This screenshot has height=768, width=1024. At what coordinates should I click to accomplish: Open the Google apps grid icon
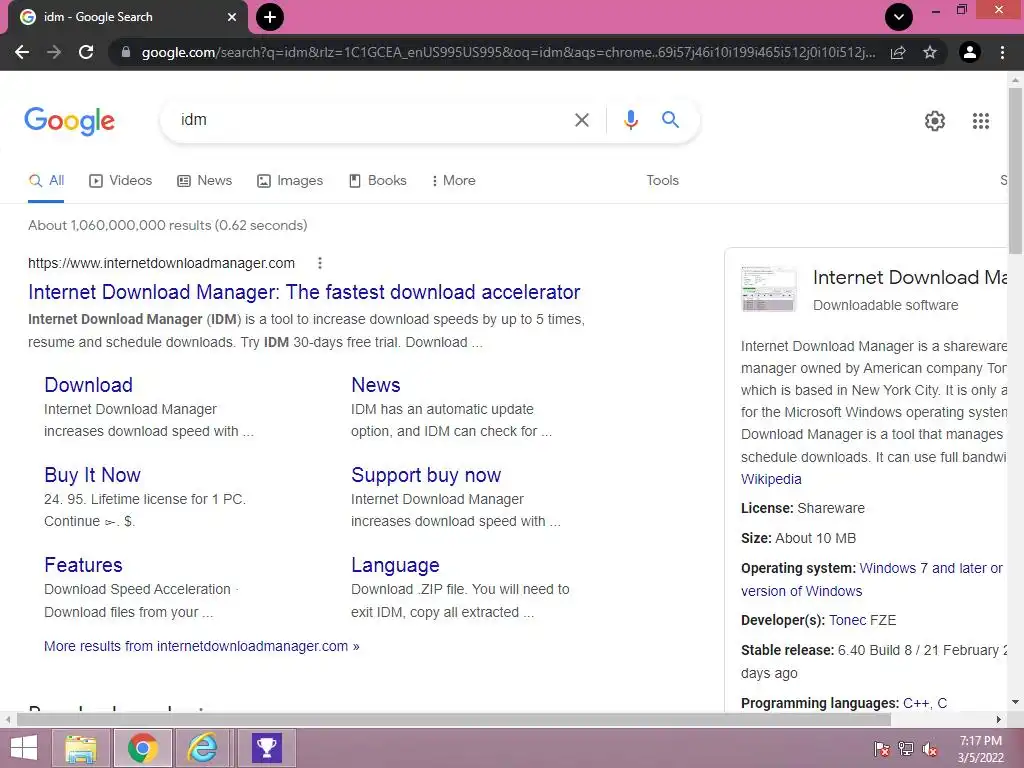(981, 121)
